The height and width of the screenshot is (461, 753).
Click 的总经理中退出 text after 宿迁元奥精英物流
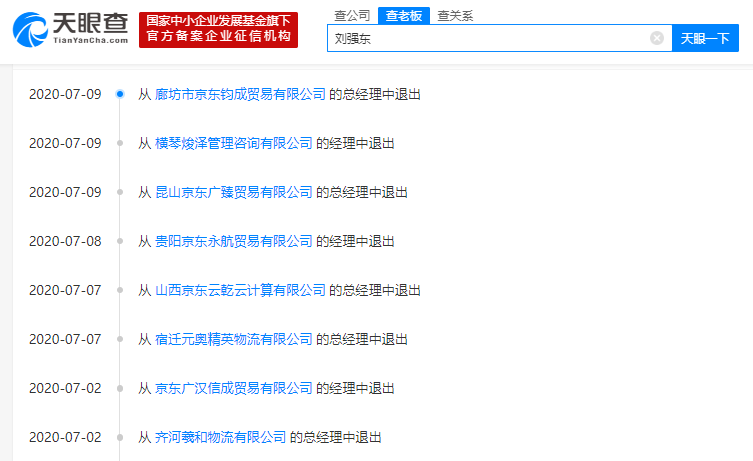(362, 339)
